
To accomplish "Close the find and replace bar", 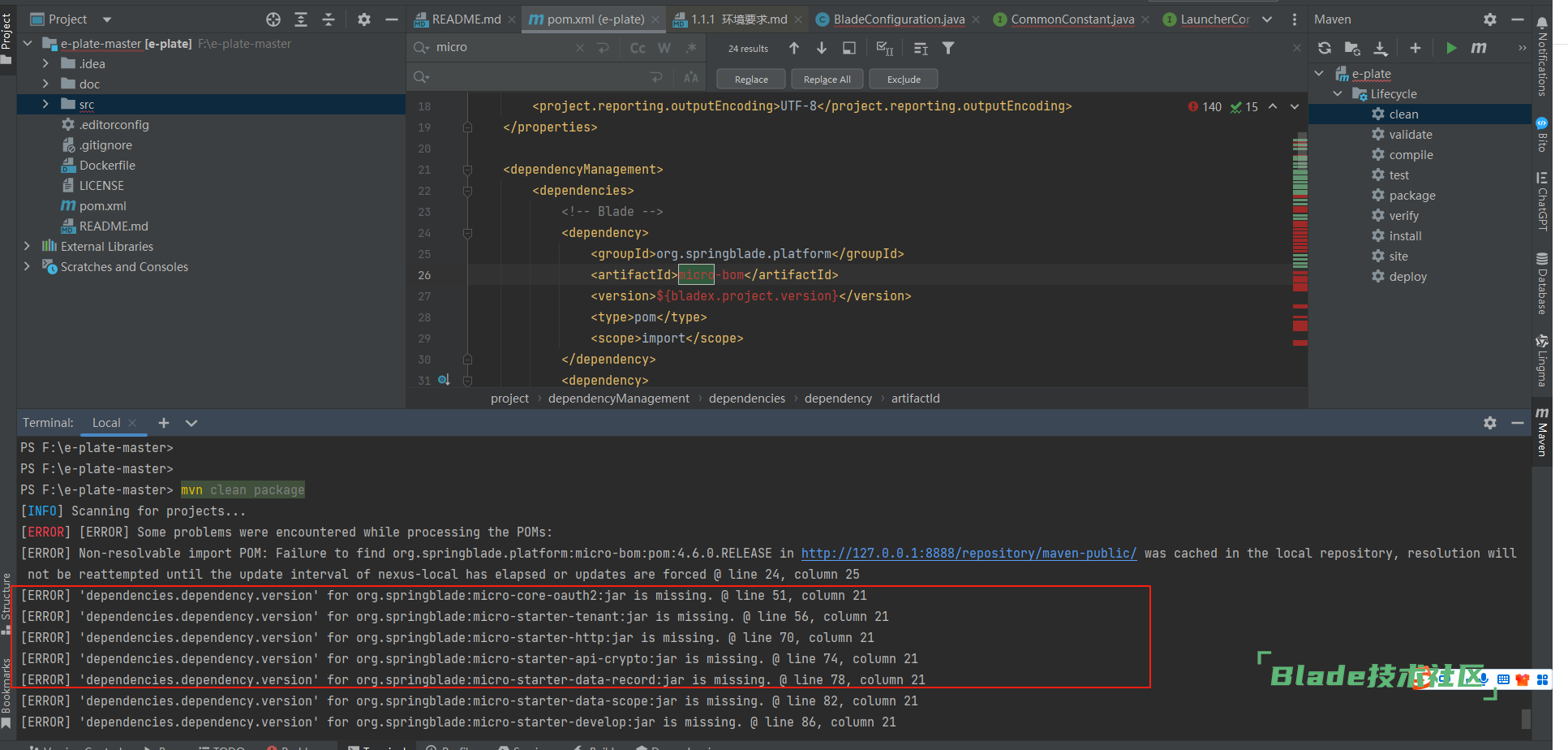I will pos(1297,48).
